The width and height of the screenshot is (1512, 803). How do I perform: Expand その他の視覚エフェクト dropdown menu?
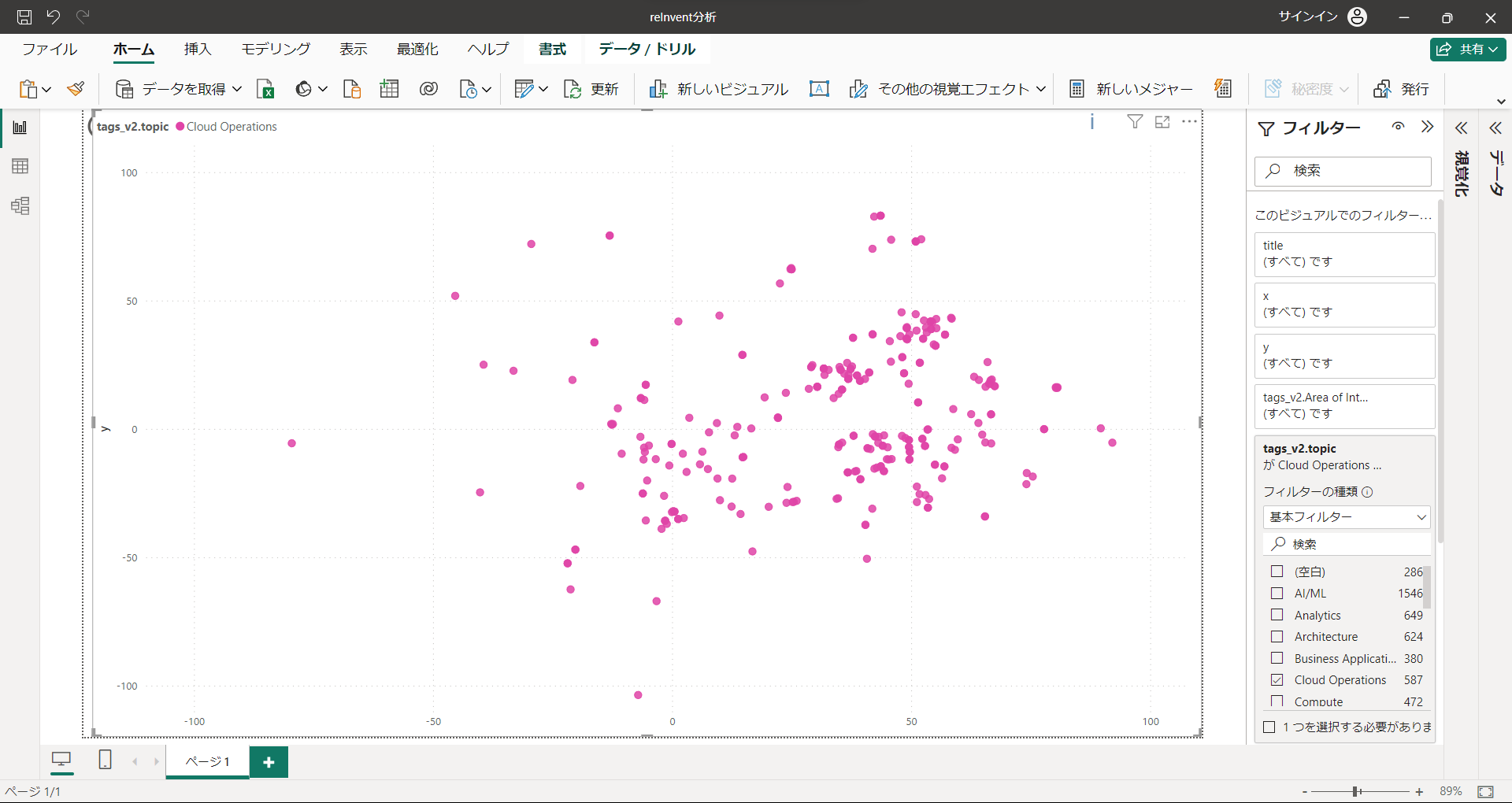click(x=1041, y=89)
